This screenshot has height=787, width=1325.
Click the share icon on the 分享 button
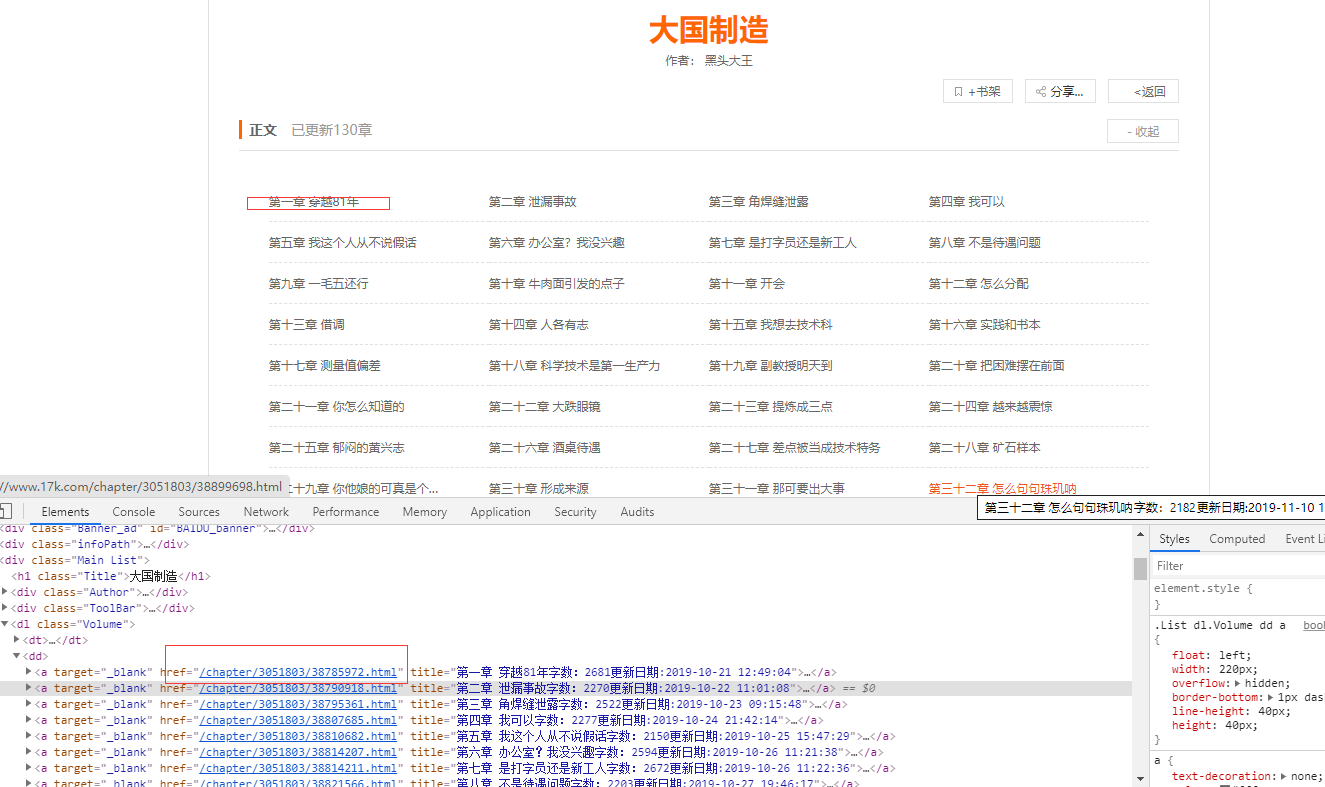click(1043, 91)
